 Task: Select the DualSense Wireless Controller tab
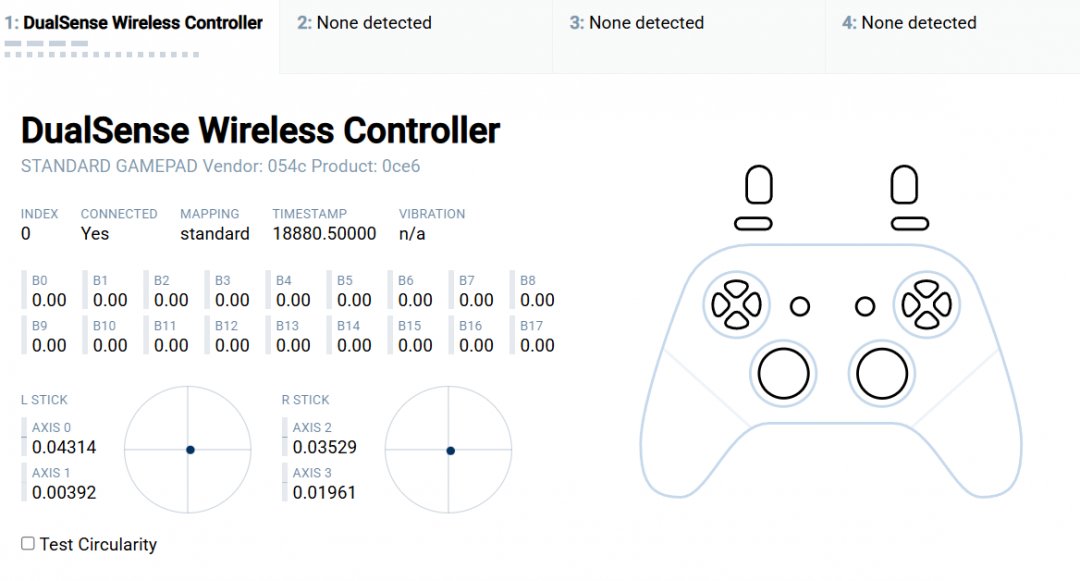134,23
